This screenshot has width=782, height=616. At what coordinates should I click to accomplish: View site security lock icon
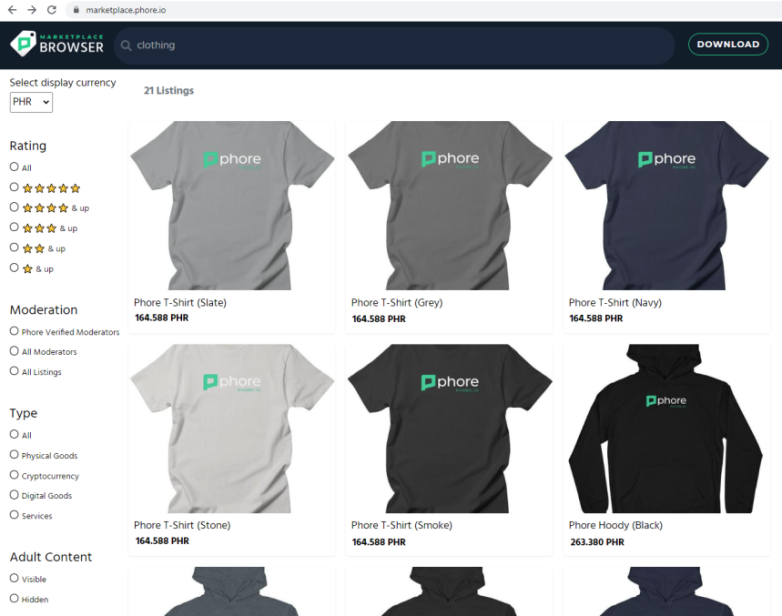76,9
